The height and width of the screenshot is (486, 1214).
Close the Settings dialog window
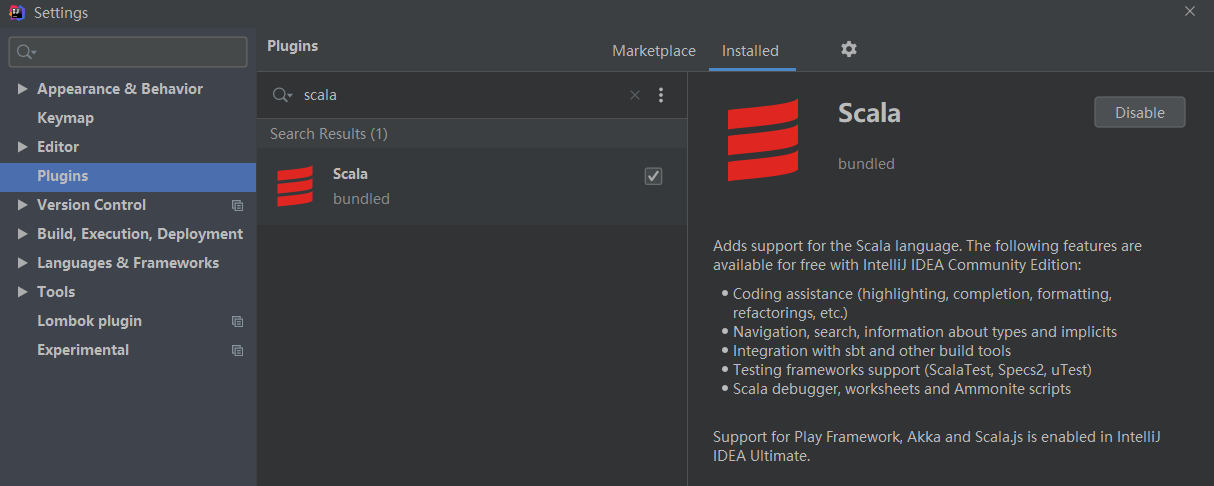[1189, 11]
